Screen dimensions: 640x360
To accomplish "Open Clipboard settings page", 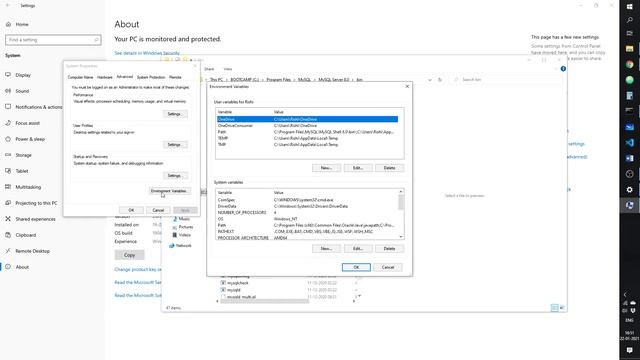I will 20,235.
